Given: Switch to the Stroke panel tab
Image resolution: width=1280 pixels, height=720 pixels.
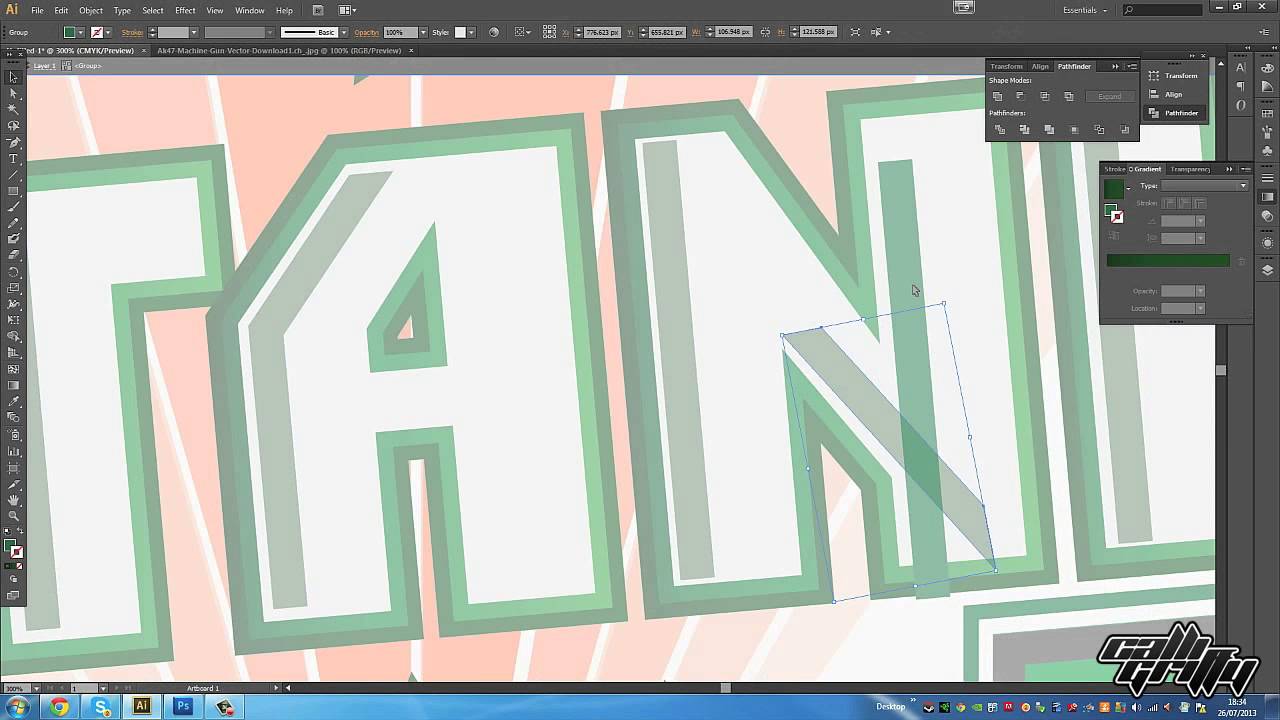Looking at the screenshot, I should (1114, 169).
